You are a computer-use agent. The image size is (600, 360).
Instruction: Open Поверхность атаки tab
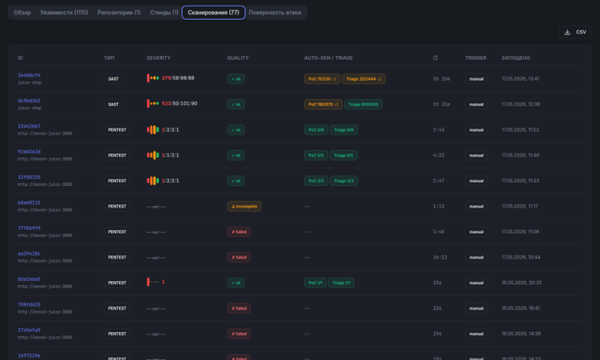275,13
